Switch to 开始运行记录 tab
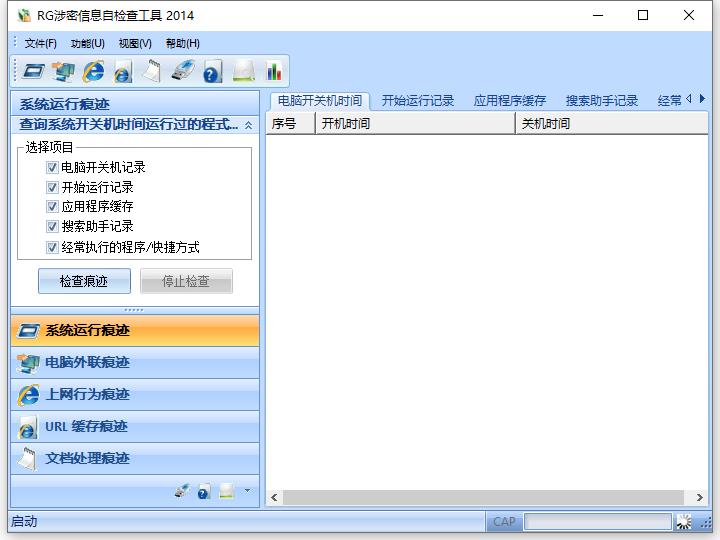 [417, 101]
